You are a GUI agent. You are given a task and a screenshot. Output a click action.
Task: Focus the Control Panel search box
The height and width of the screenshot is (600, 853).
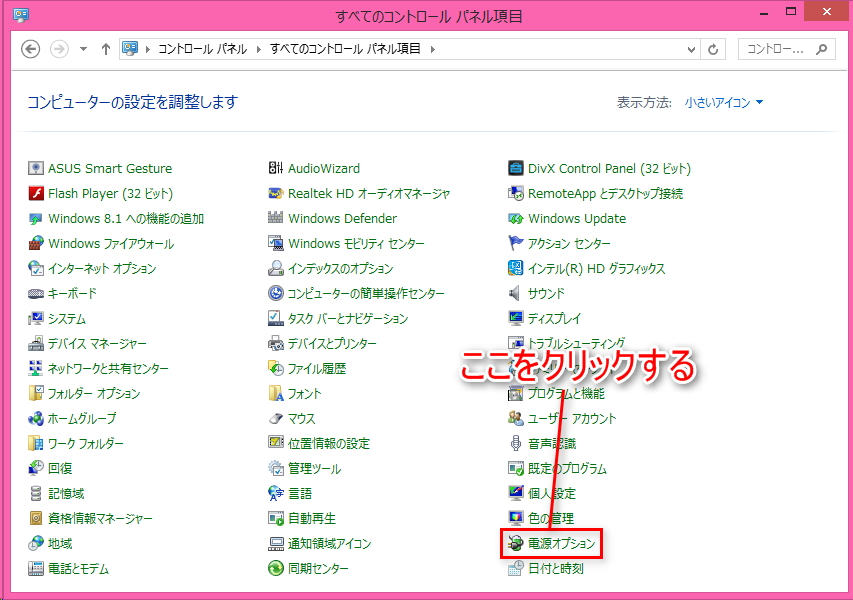787,50
